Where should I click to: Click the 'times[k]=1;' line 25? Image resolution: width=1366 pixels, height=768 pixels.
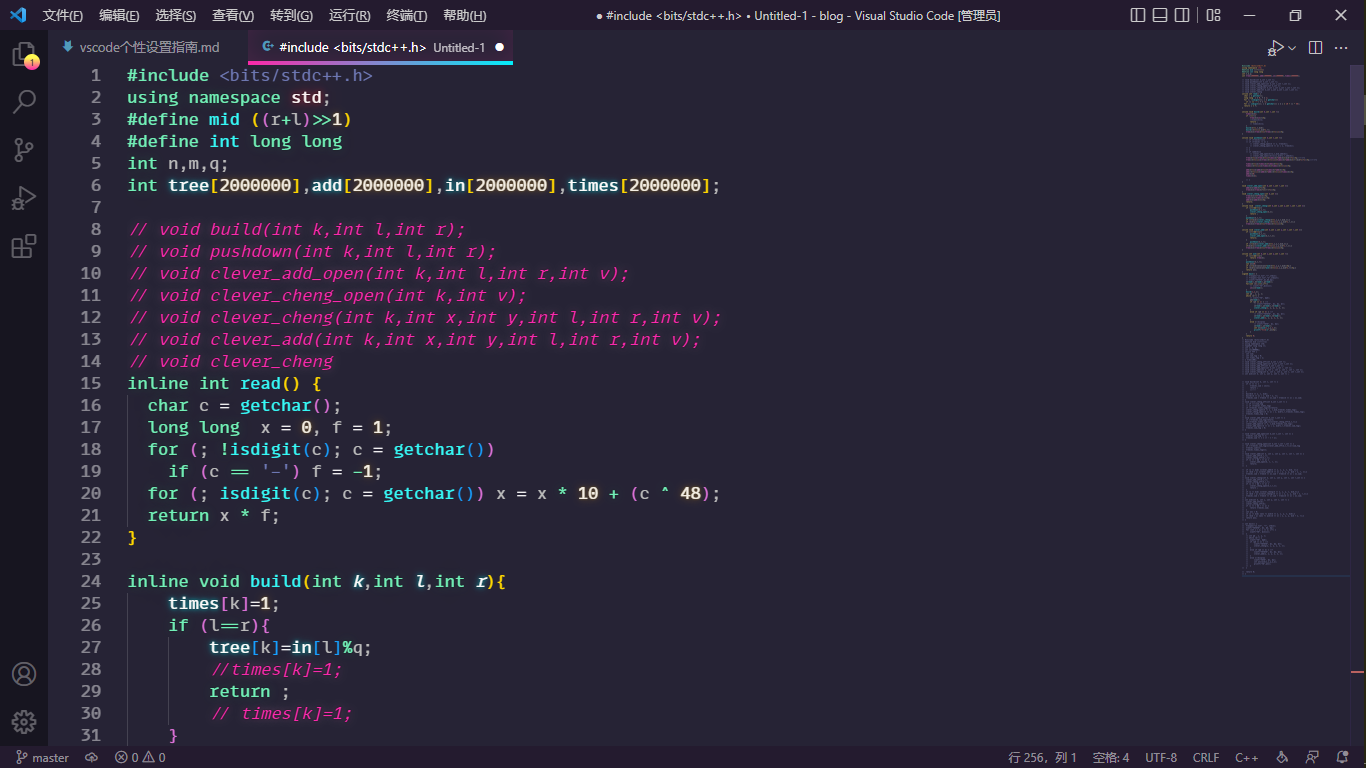224,603
